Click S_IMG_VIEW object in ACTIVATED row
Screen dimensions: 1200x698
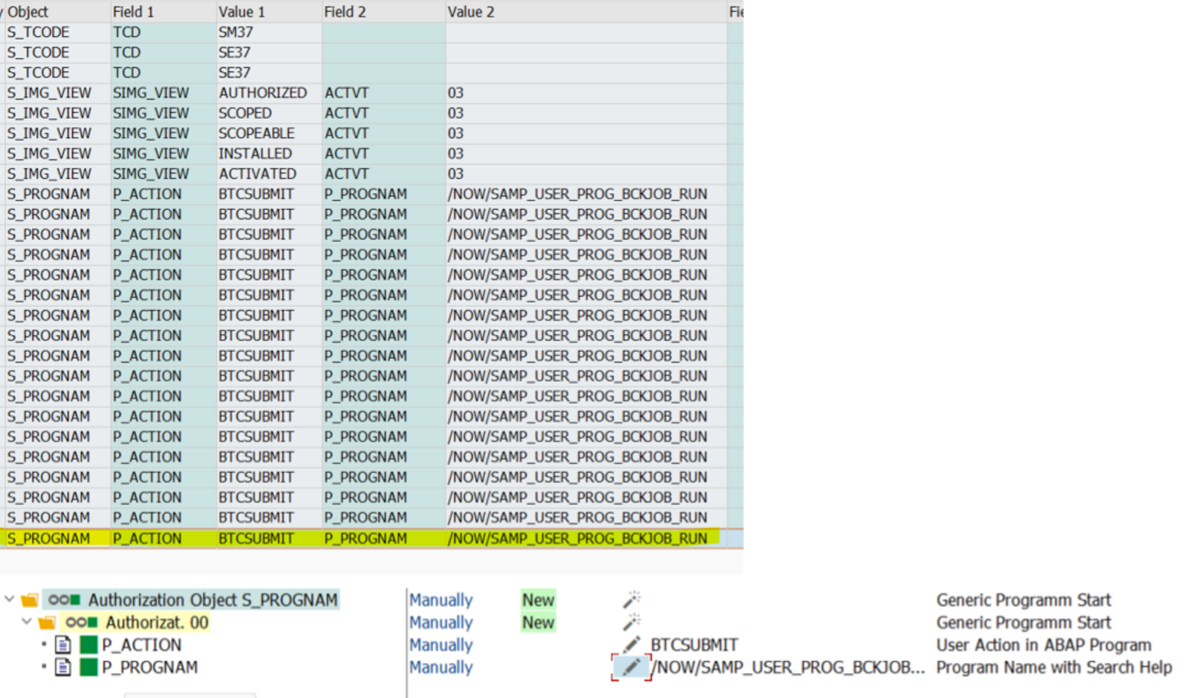point(57,173)
